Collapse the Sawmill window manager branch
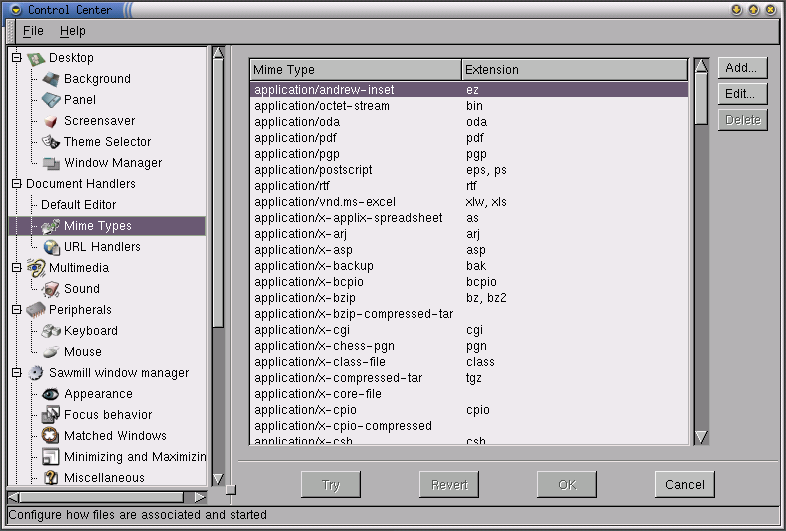Screen dimensions: 786x531 click(x=16, y=373)
